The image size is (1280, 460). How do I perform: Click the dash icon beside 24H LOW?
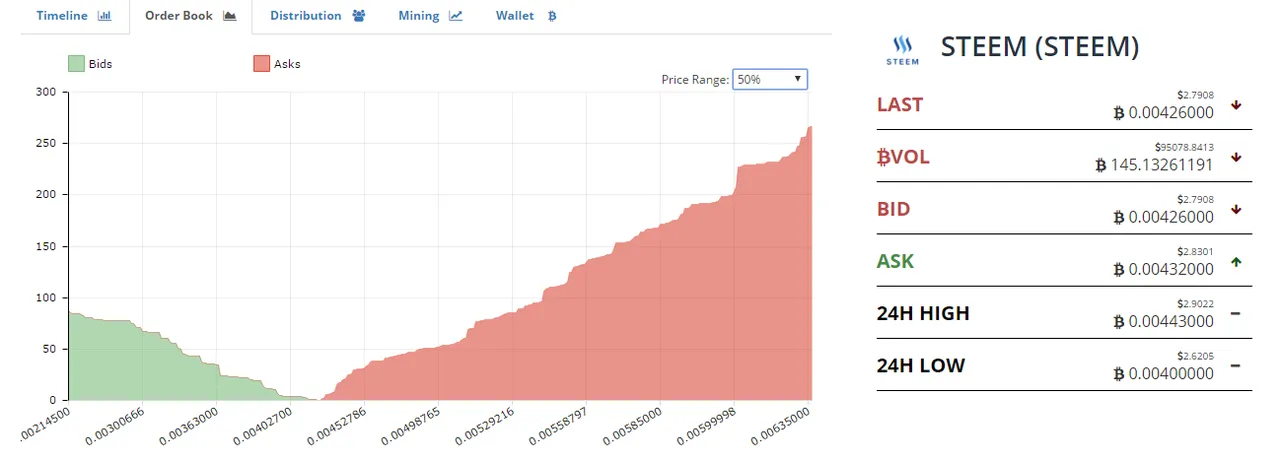[x=1236, y=366]
